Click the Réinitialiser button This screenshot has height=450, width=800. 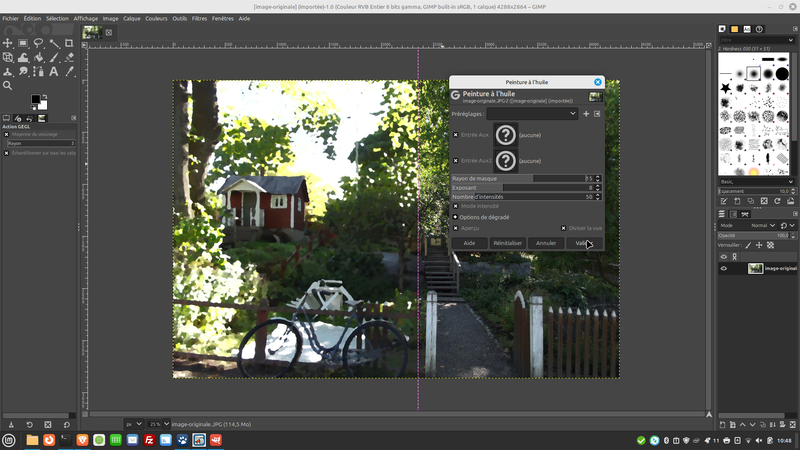pos(508,243)
